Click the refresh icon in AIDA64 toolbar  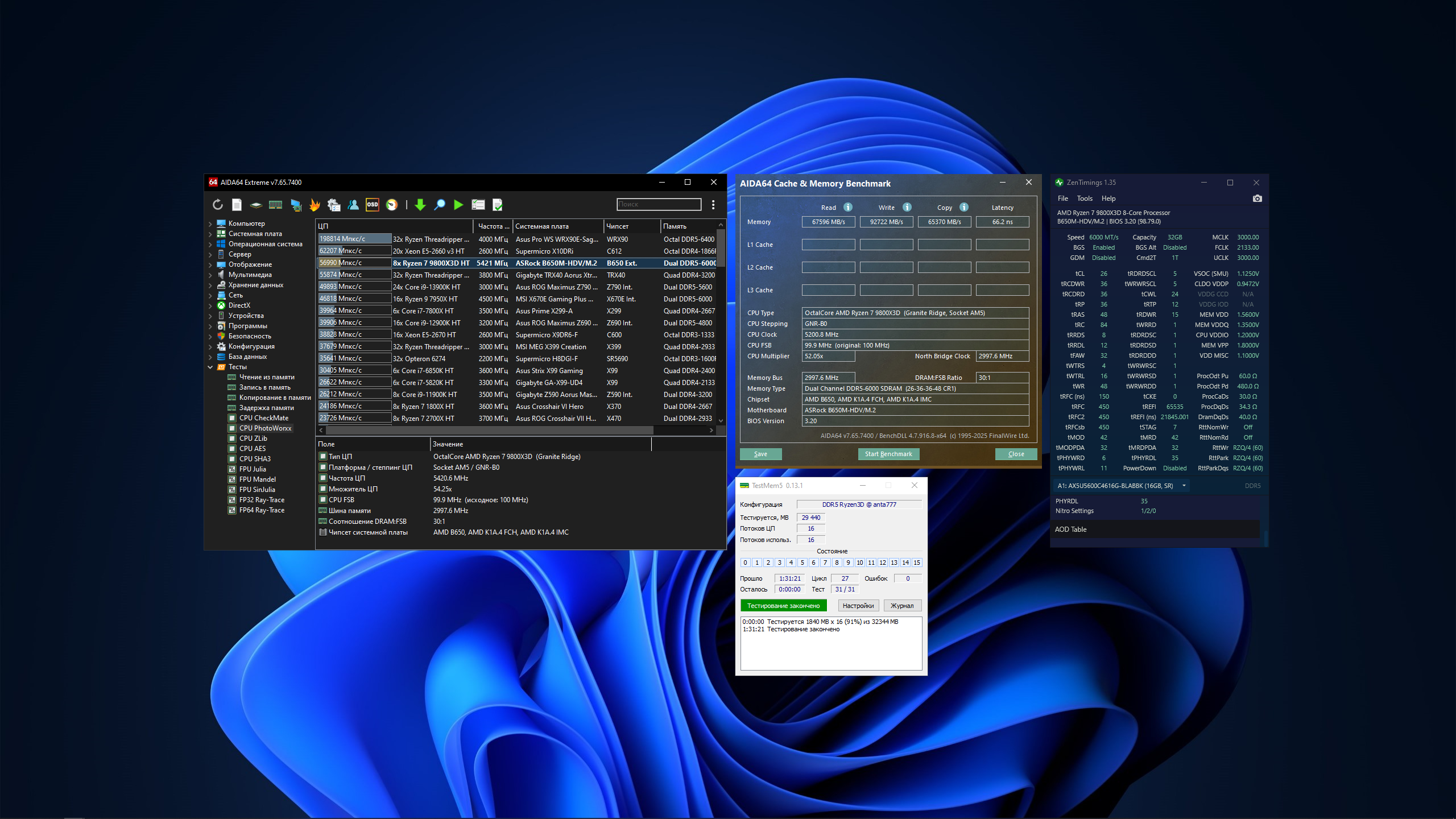click(x=218, y=205)
